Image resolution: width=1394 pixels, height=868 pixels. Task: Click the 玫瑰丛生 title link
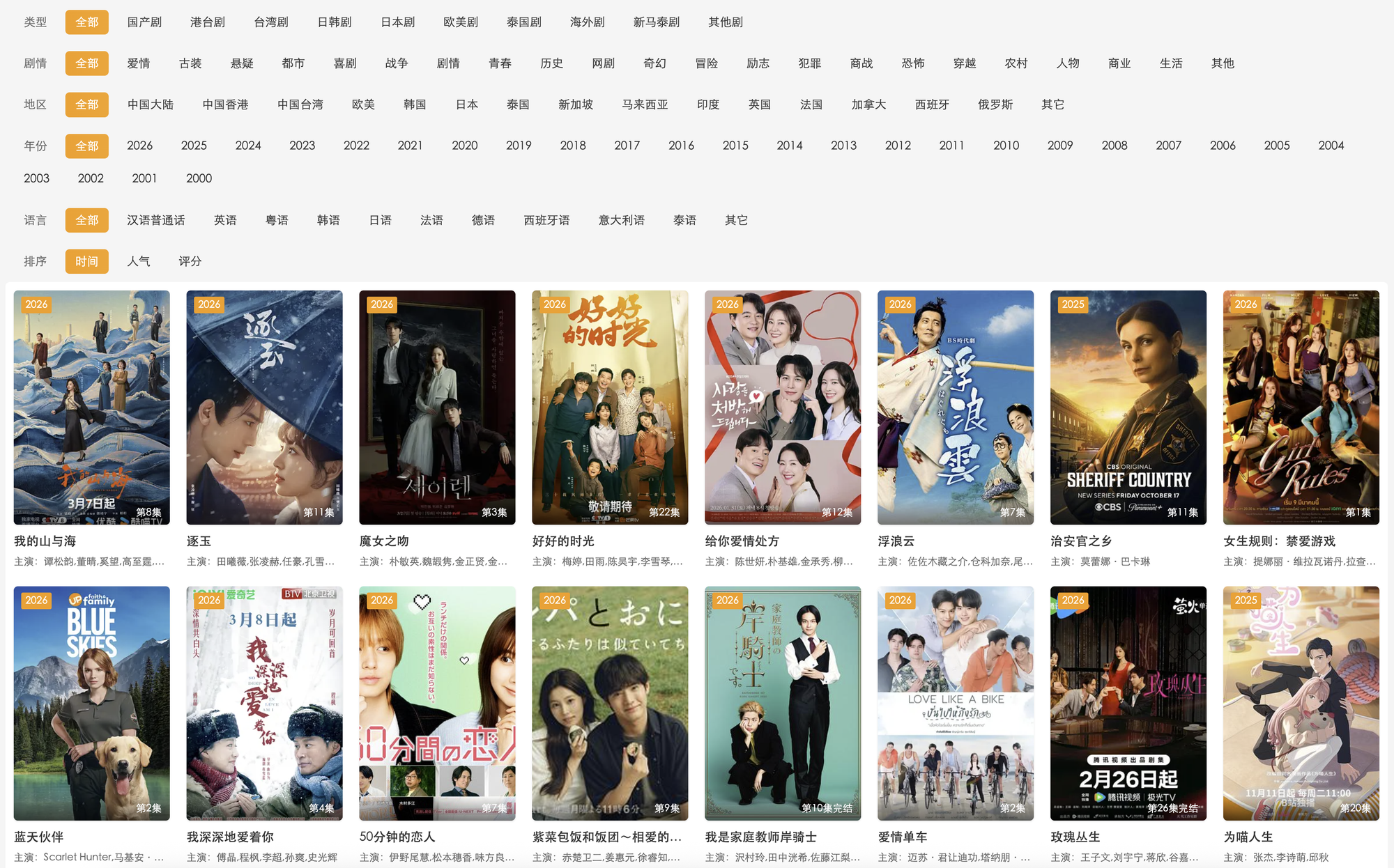tap(1075, 837)
